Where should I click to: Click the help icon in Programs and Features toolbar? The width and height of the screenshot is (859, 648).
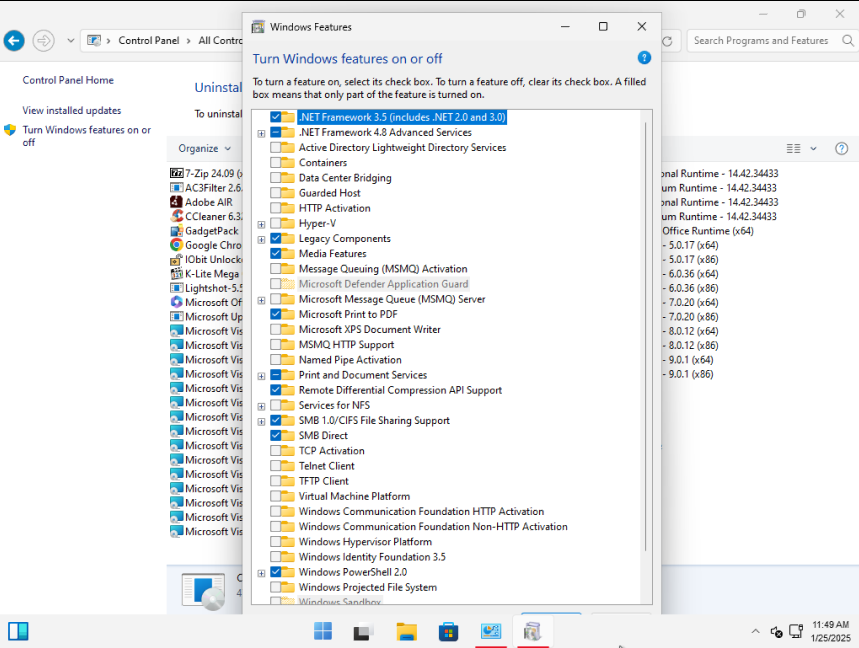point(841,148)
